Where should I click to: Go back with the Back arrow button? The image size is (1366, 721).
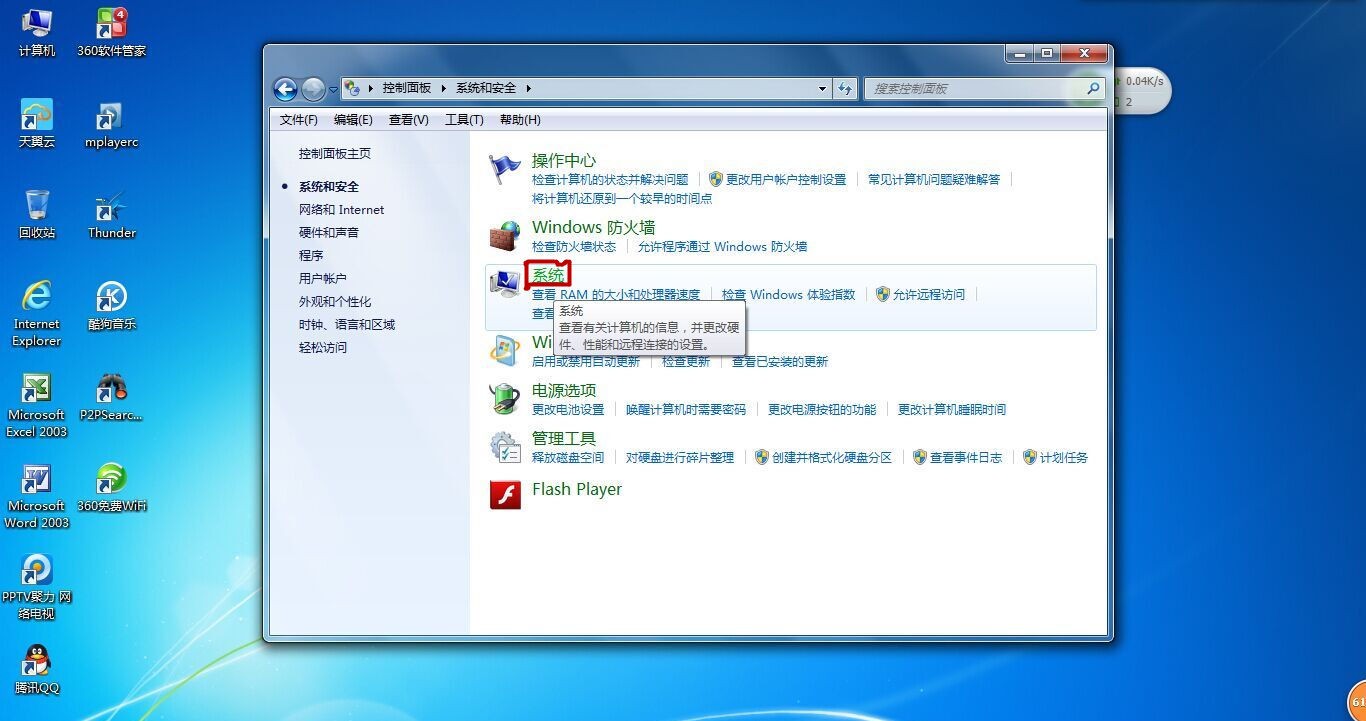click(285, 89)
